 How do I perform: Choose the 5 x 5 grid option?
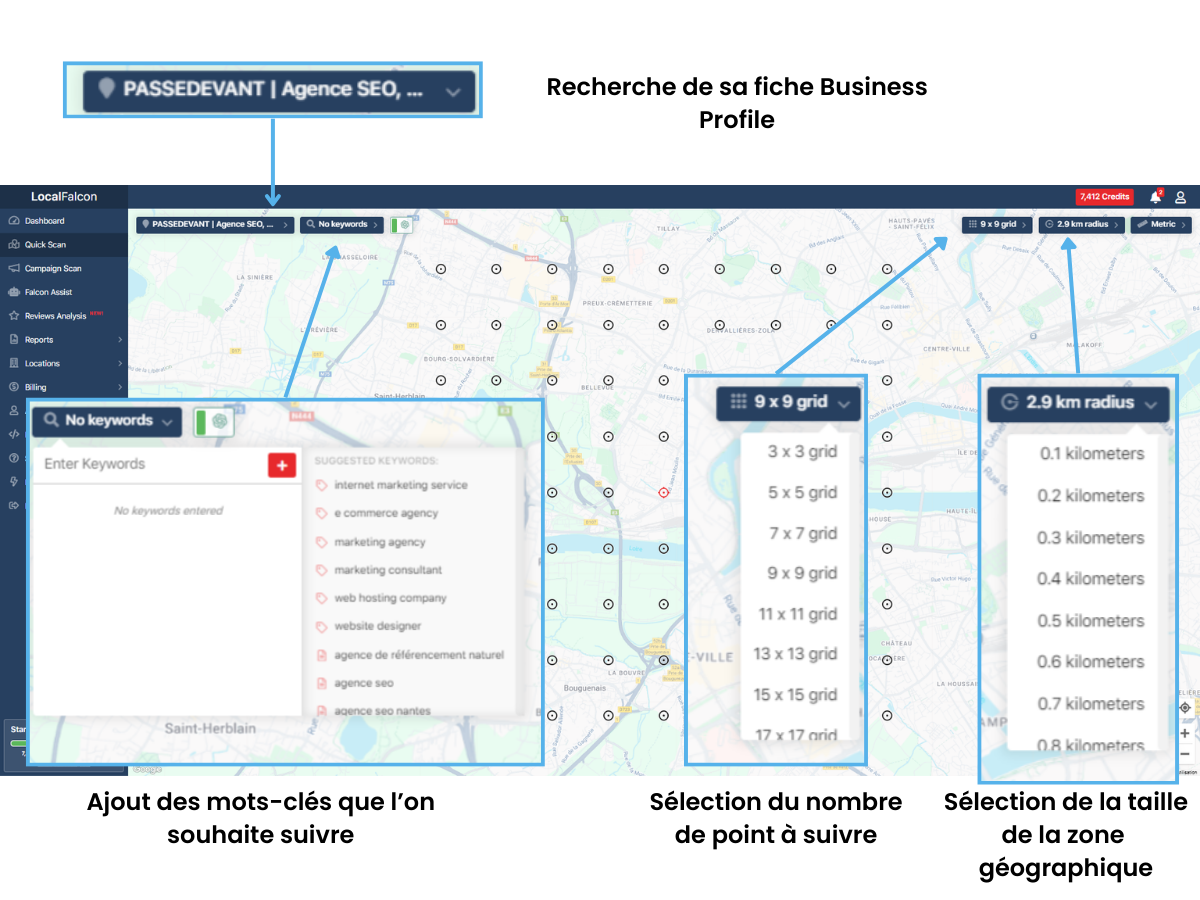802,493
